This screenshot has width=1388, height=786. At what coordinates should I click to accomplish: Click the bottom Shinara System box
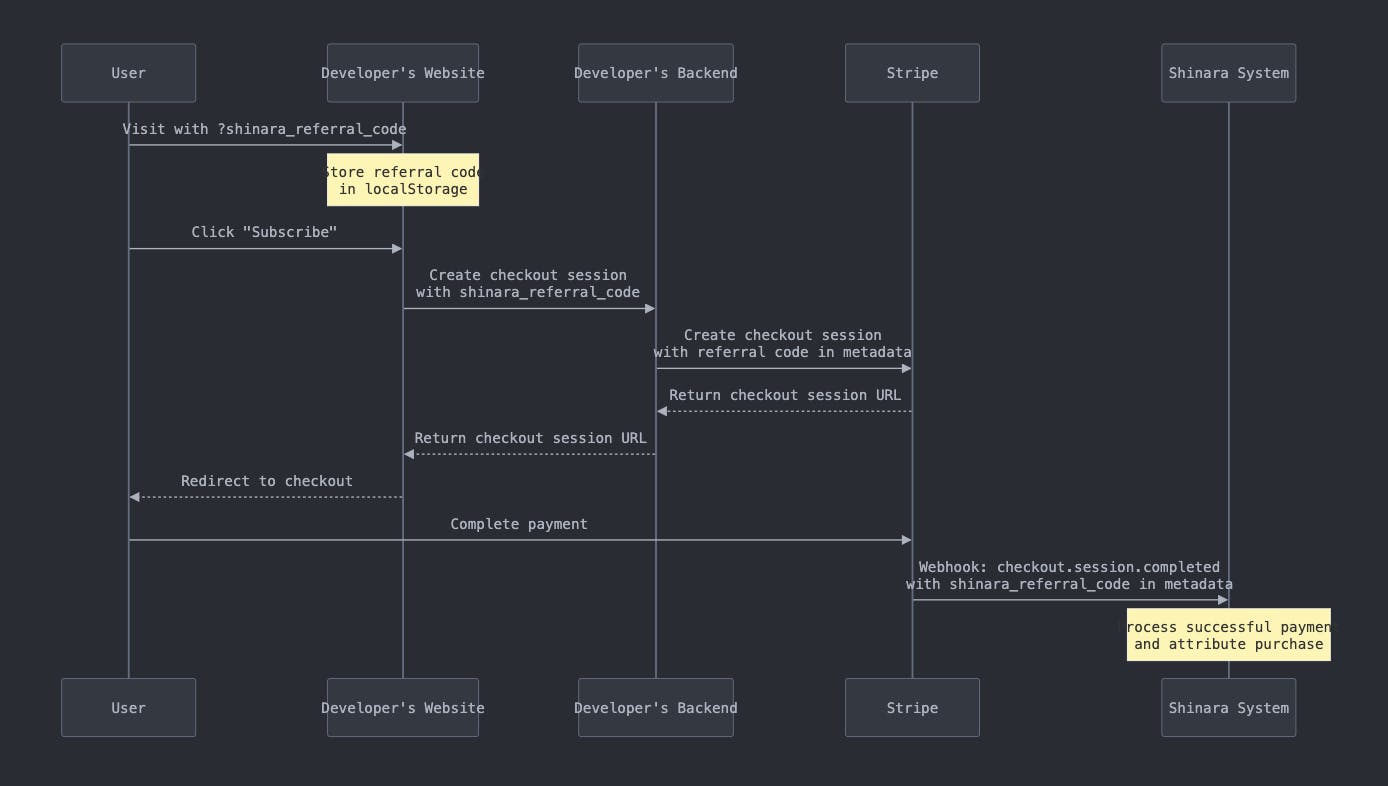(1229, 708)
